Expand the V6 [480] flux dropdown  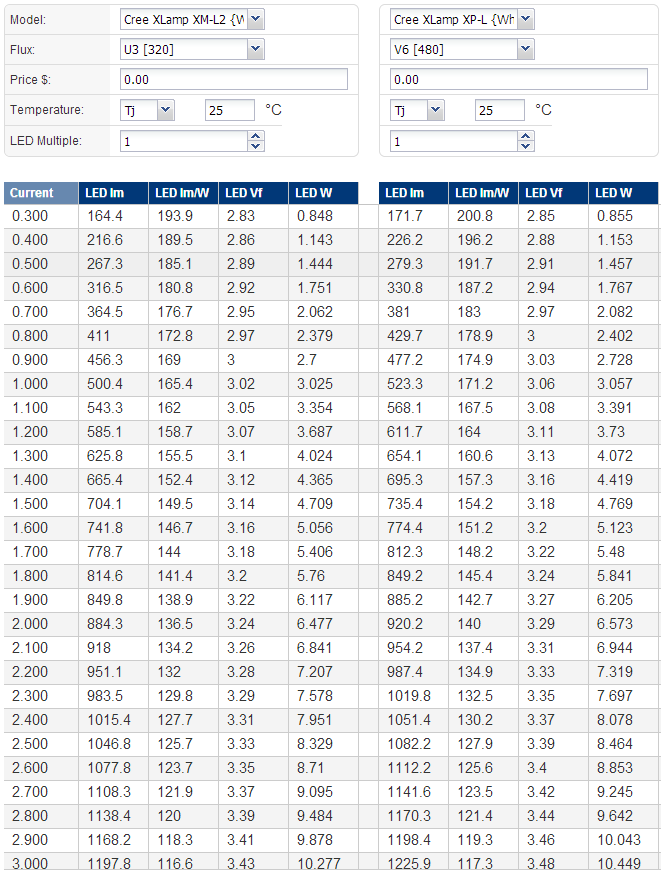(462, 49)
